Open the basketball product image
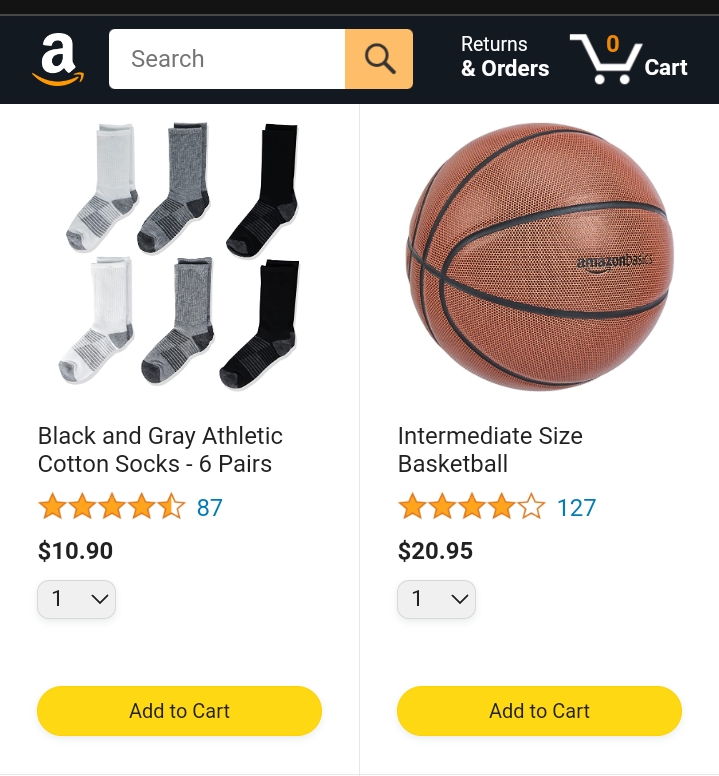This screenshot has width=719, height=776. point(539,256)
